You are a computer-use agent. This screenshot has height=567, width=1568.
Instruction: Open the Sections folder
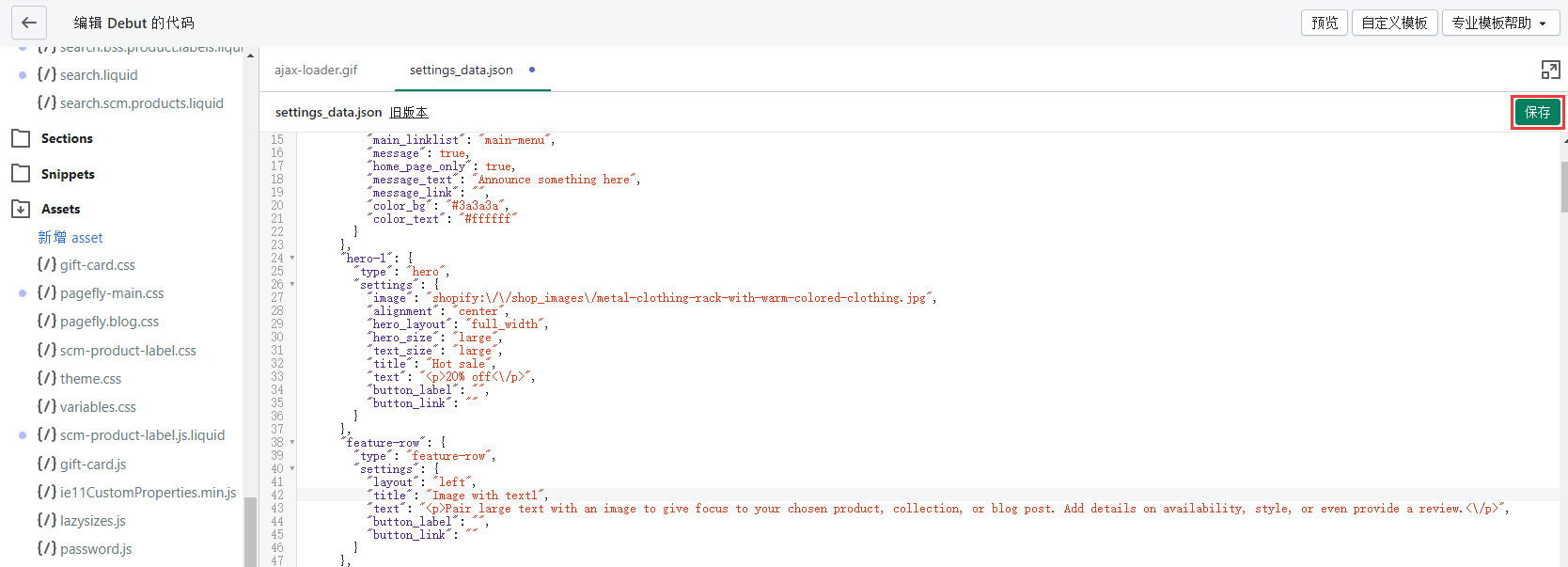(67, 138)
